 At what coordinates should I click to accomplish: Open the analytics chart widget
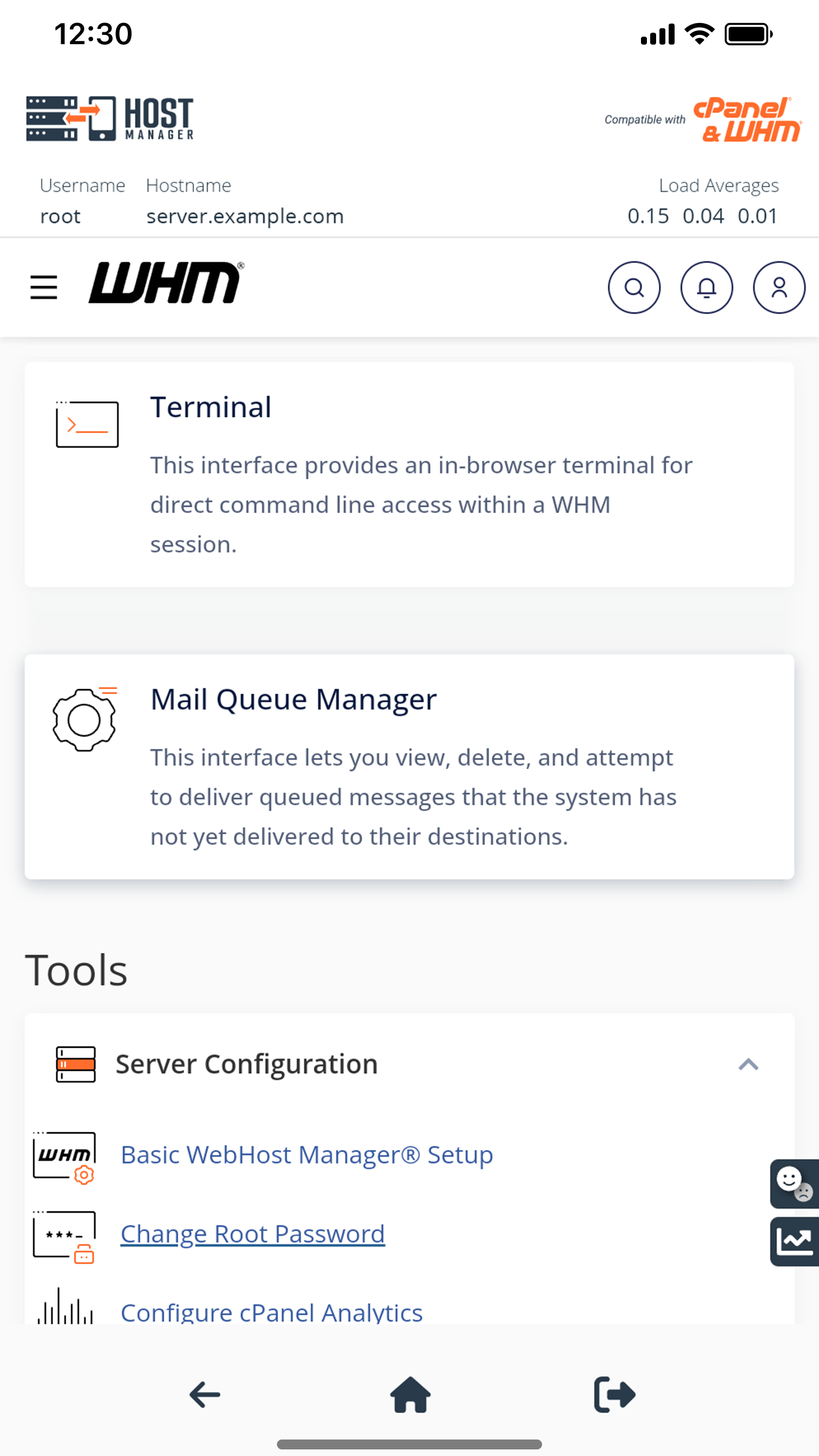795,1242
